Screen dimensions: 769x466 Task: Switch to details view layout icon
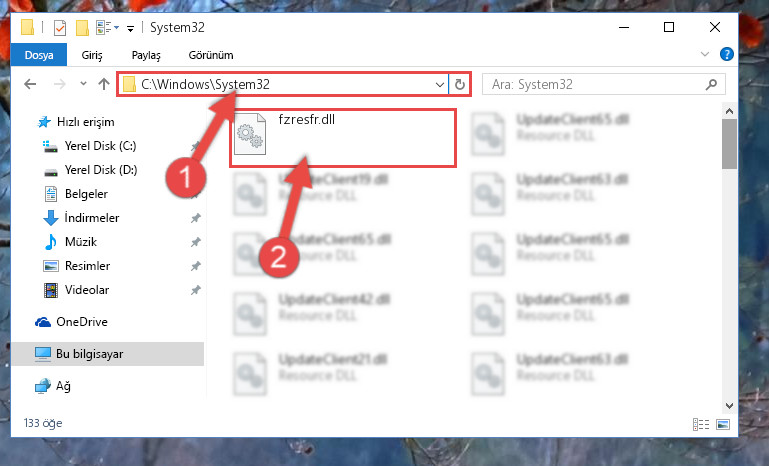click(x=701, y=424)
